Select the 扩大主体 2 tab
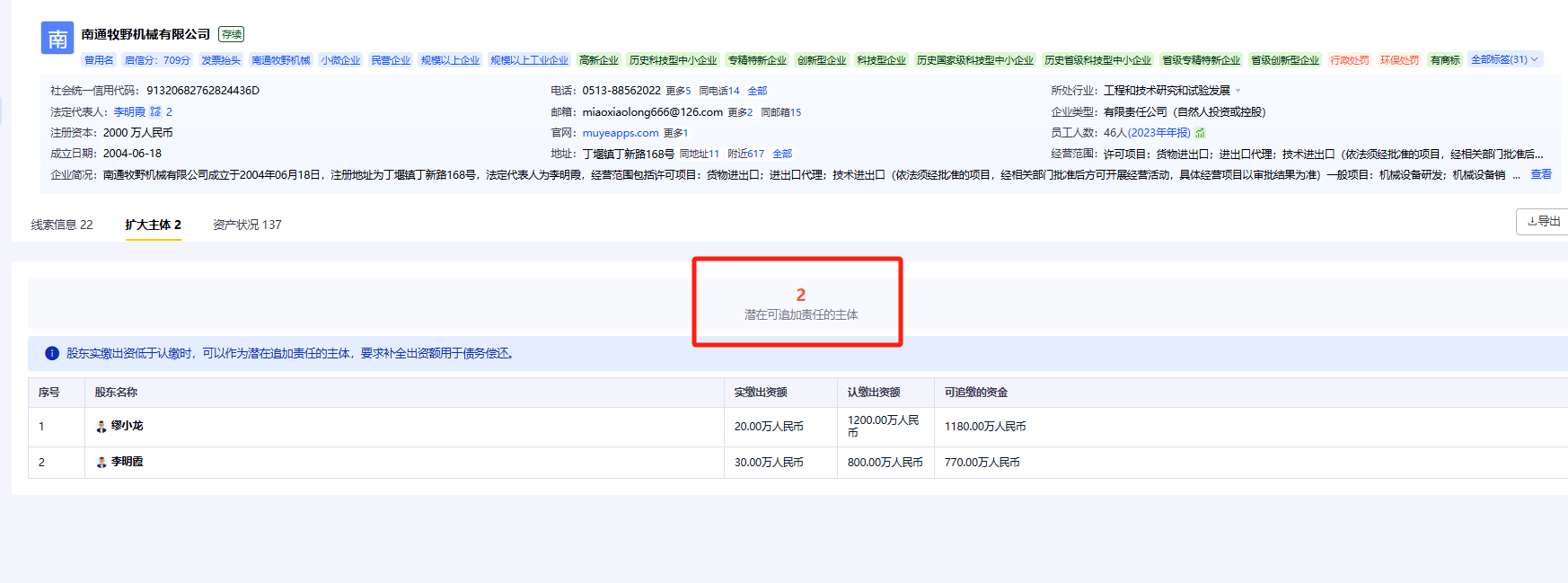This screenshot has height=583, width=1568. pos(153,225)
